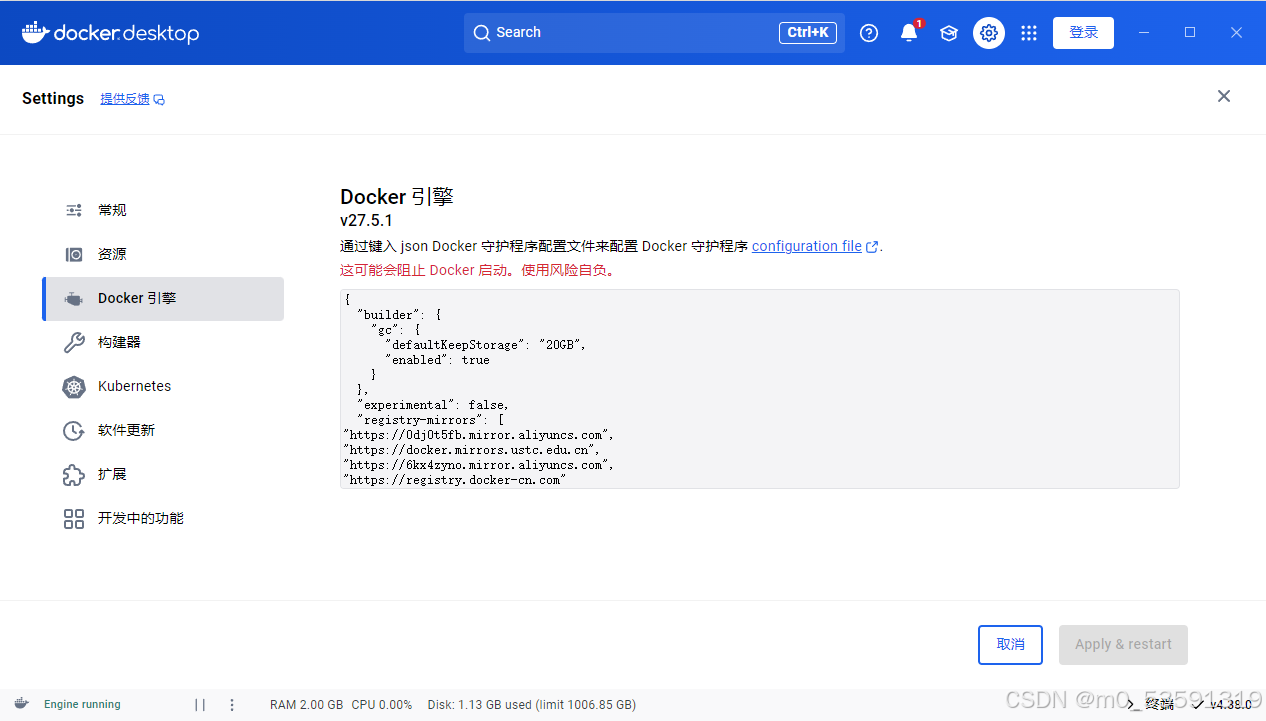Click the whale icon in status bar
This screenshot has width=1266, height=721.
click(23, 704)
